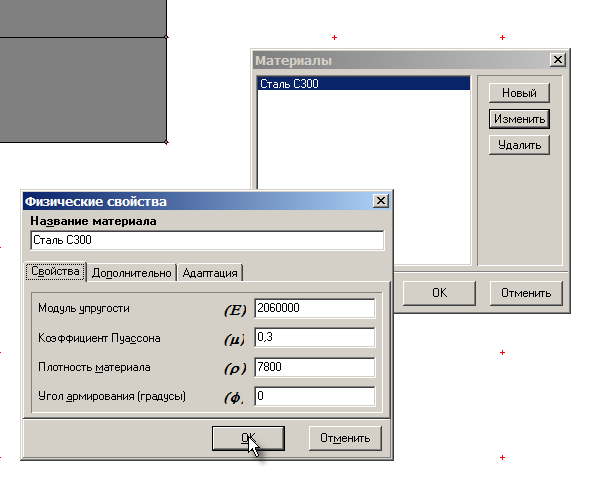Click the Угол армирования value field
Screen dimensions: 599x486
314,396
